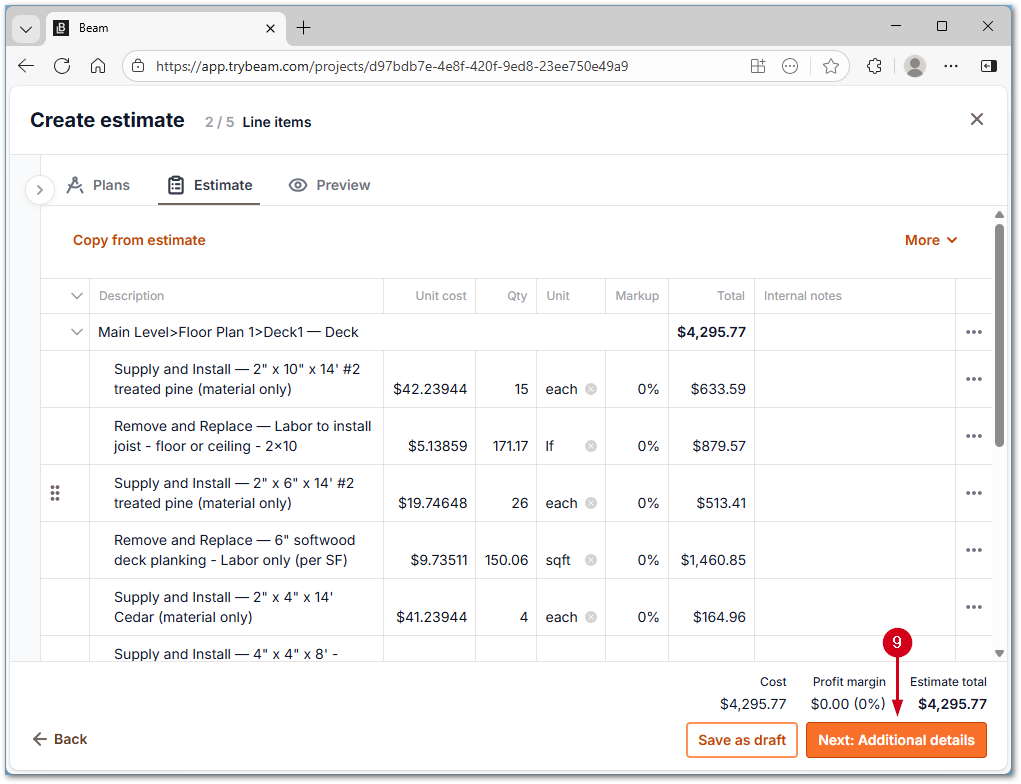Image resolution: width=1021 pixels, height=784 pixels.
Task: Grab drag handle of 2" x 6" pine row
Action: pos(55,493)
